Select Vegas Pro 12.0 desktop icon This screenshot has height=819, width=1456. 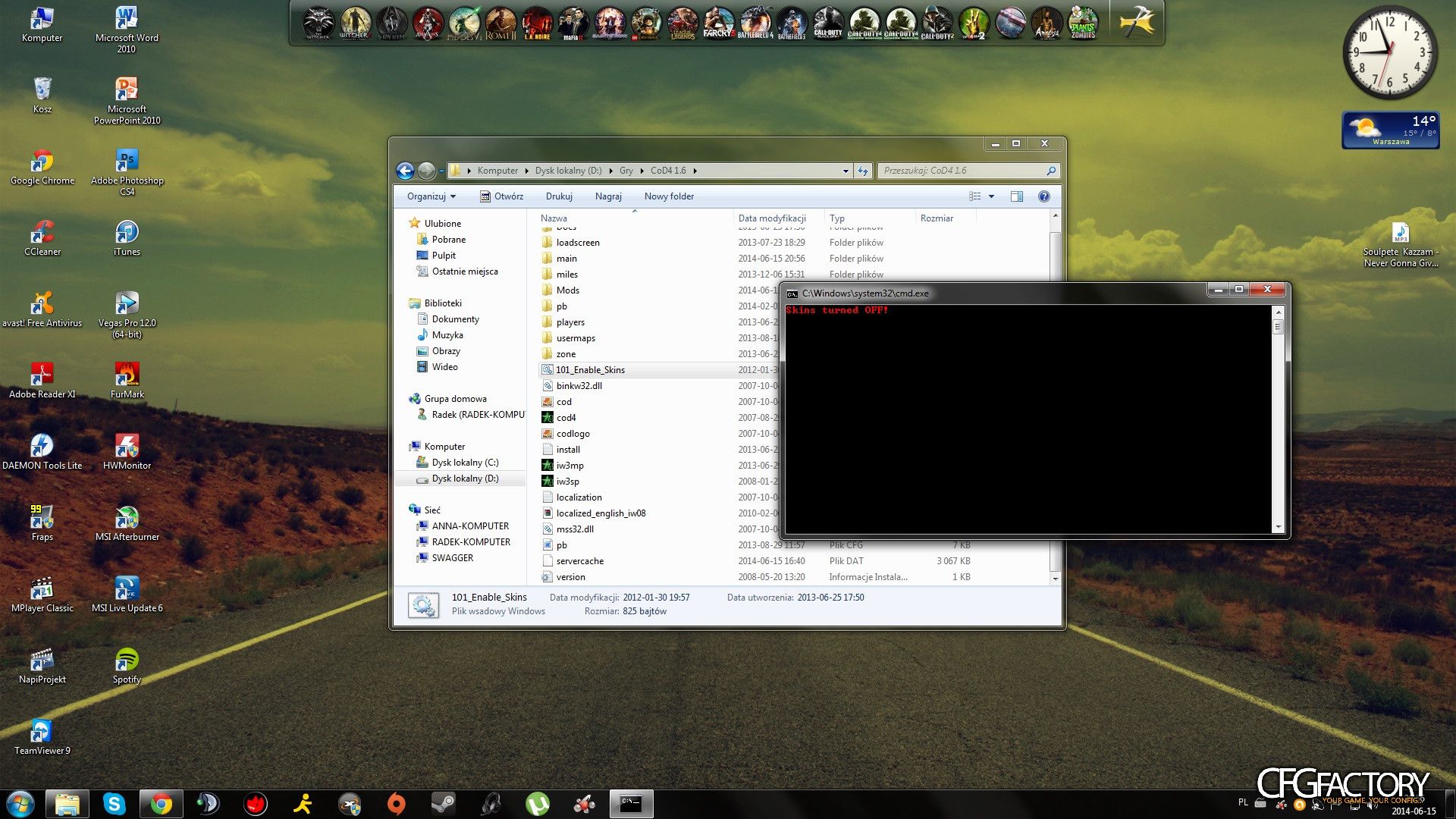point(127,315)
